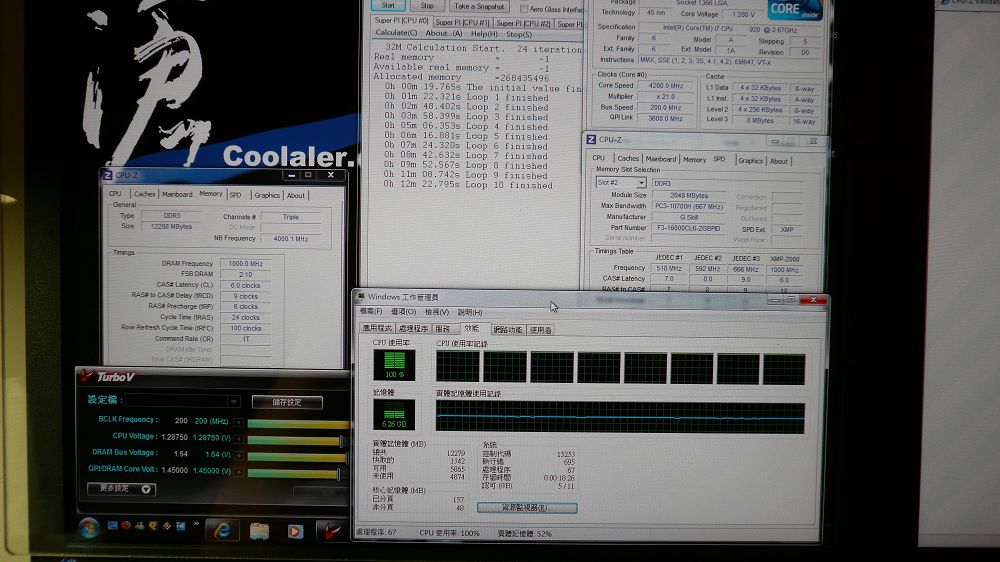Decrease CPU Voltage with its arrow button
The image size is (1000, 562).
(x=239, y=439)
